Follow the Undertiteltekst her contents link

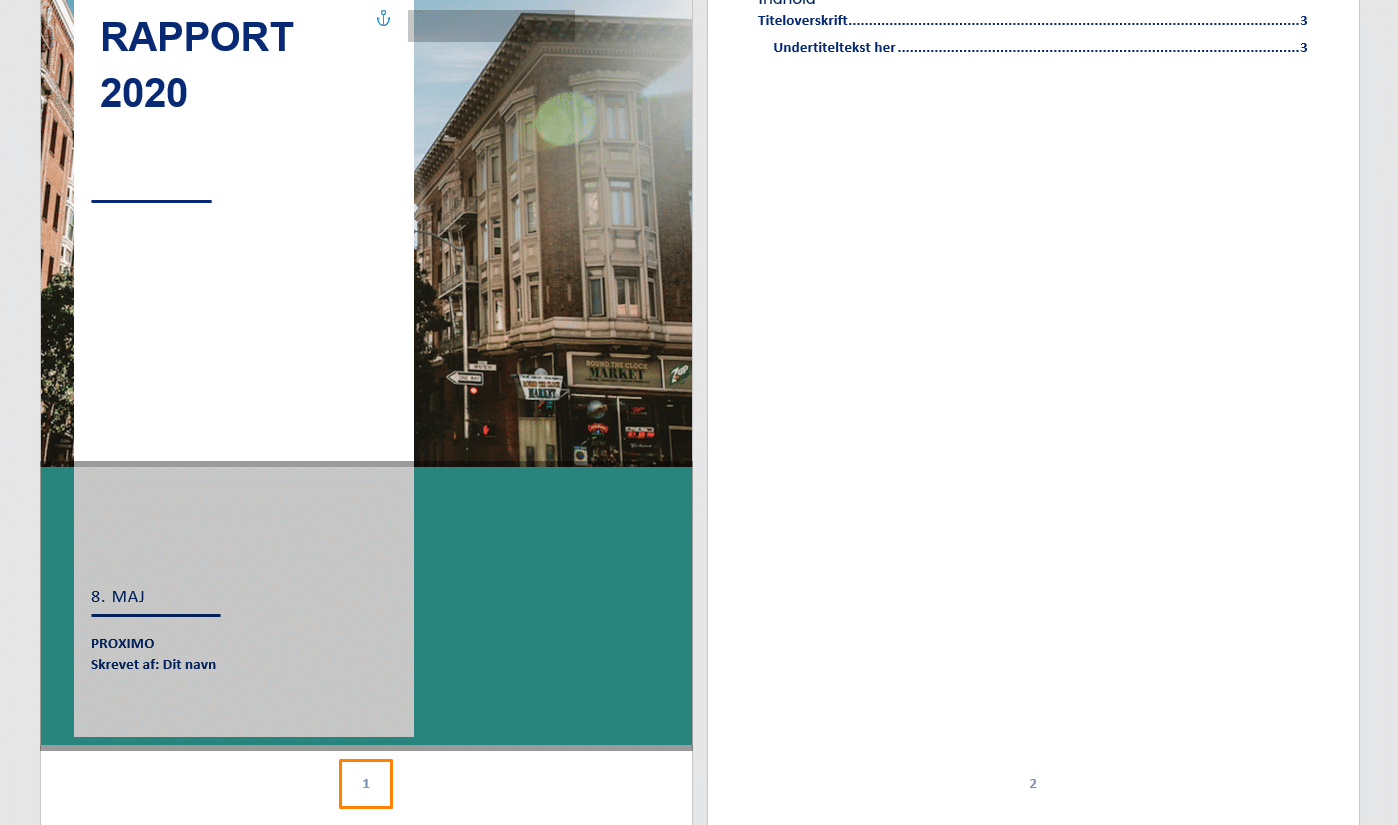point(834,48)
